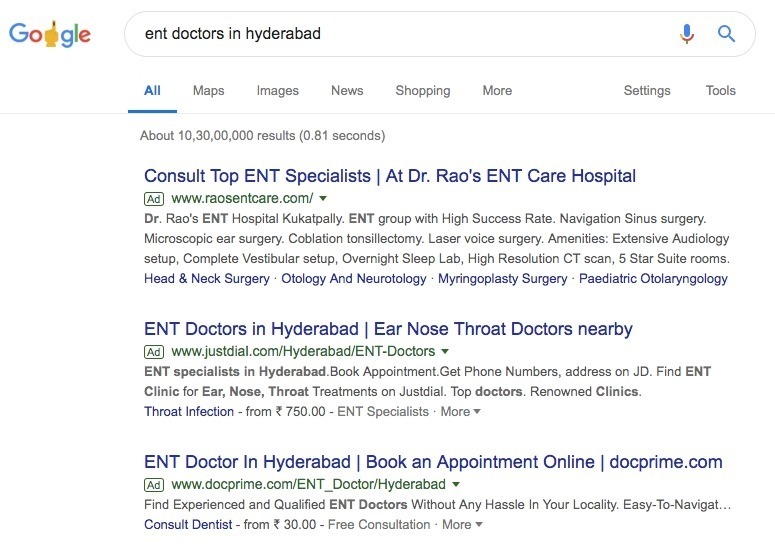Switch to the Images tab
This screenshot has height=548, width=775.
point(278,91)
